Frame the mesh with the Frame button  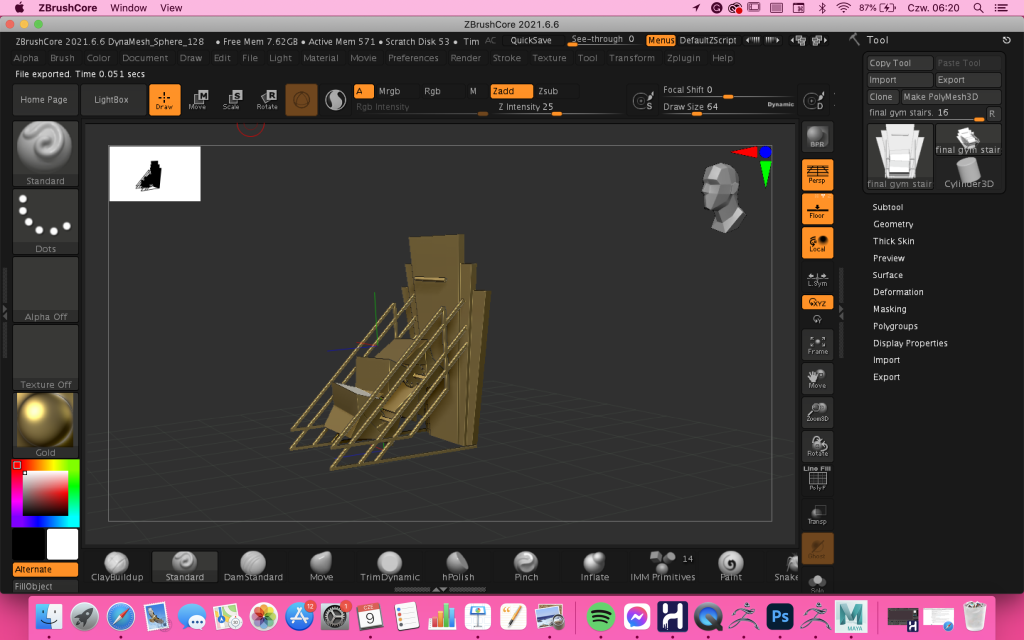tap(817, 345)
